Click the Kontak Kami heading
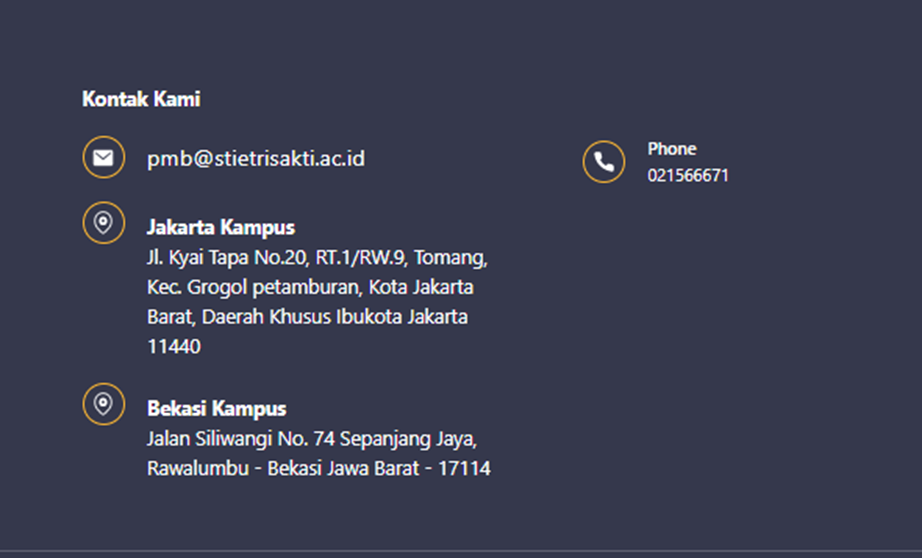Screen dimensions: 922x558 (141, 99)
